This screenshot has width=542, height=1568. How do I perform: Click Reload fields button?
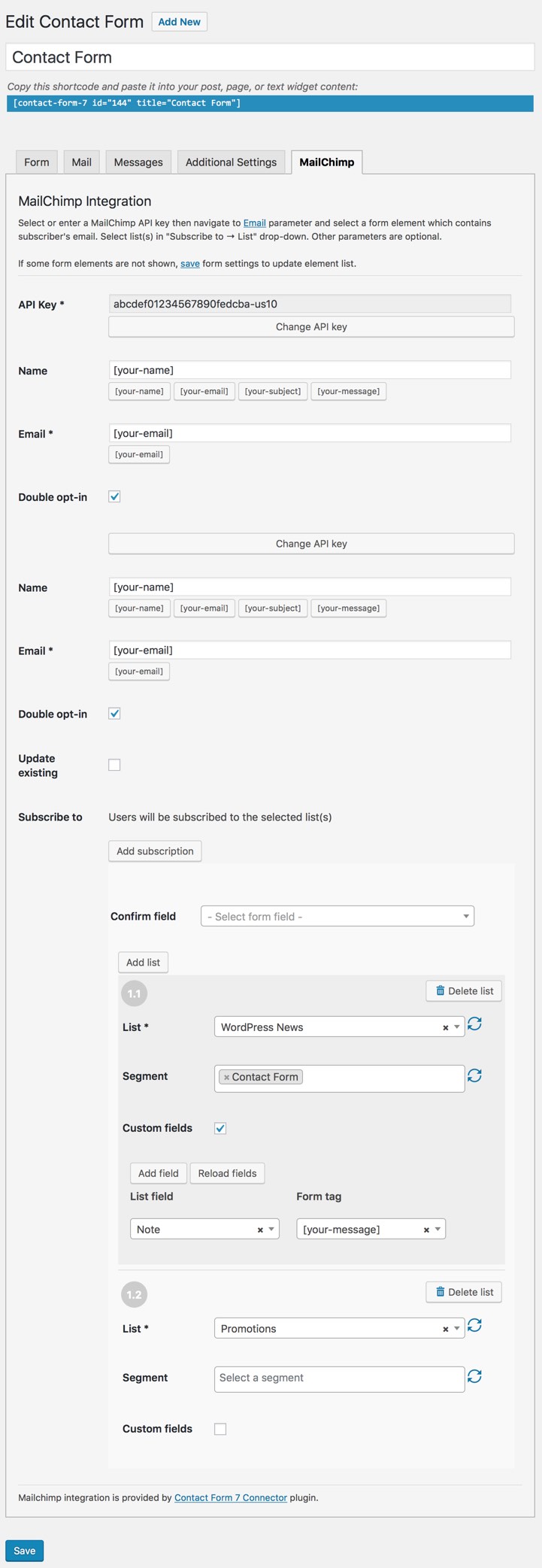(227, 1173)
